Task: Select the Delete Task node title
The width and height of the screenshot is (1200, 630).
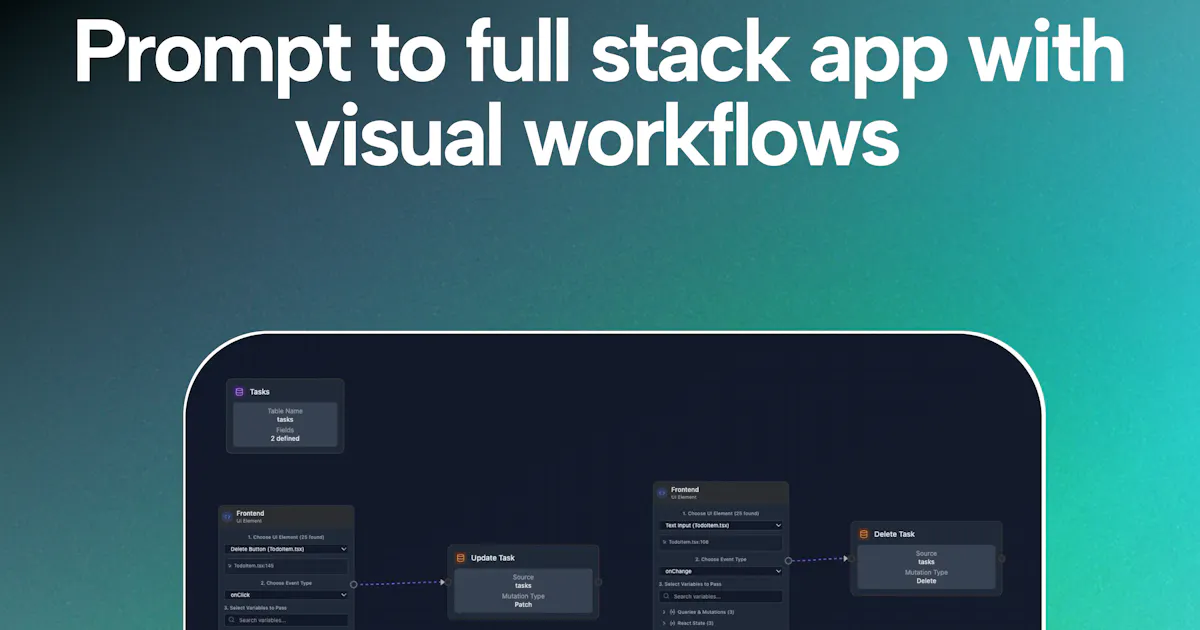Action: (x=894, y=534)
